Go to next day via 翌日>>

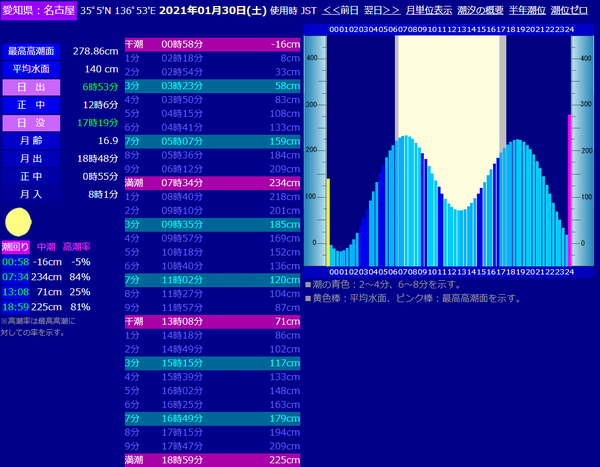coord(382,10)
